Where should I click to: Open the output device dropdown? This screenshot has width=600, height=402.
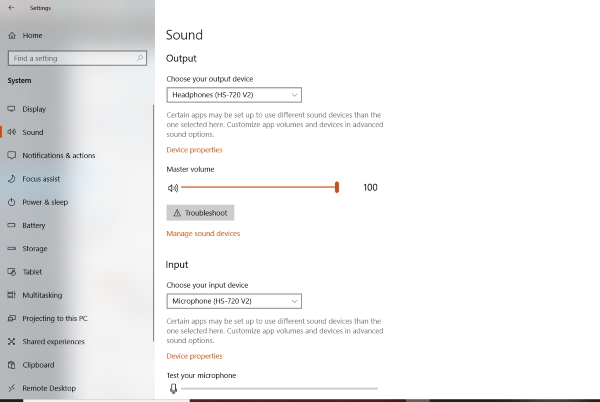click(x=234, y=95)
